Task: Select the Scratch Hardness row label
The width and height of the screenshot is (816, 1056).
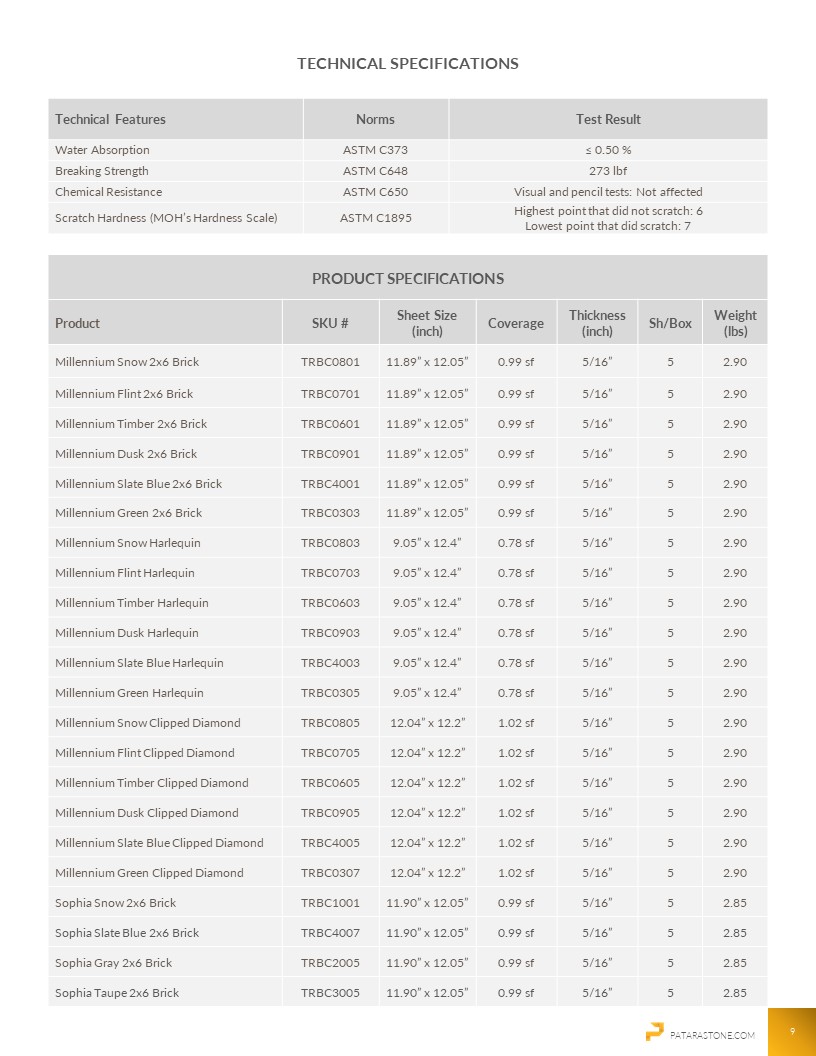Action: click(x=166, y=218)
